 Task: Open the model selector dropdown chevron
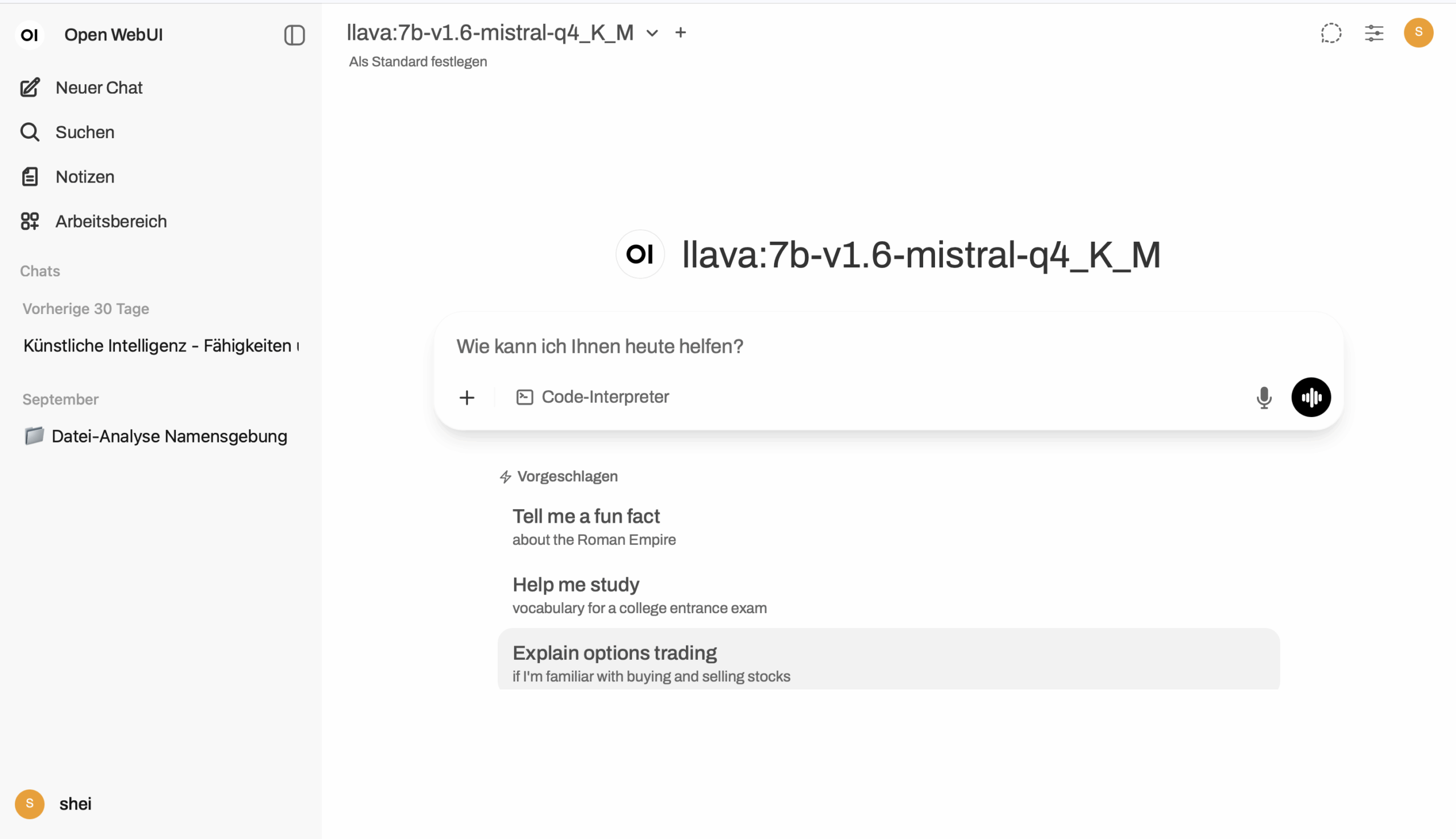tap(652, 34)
